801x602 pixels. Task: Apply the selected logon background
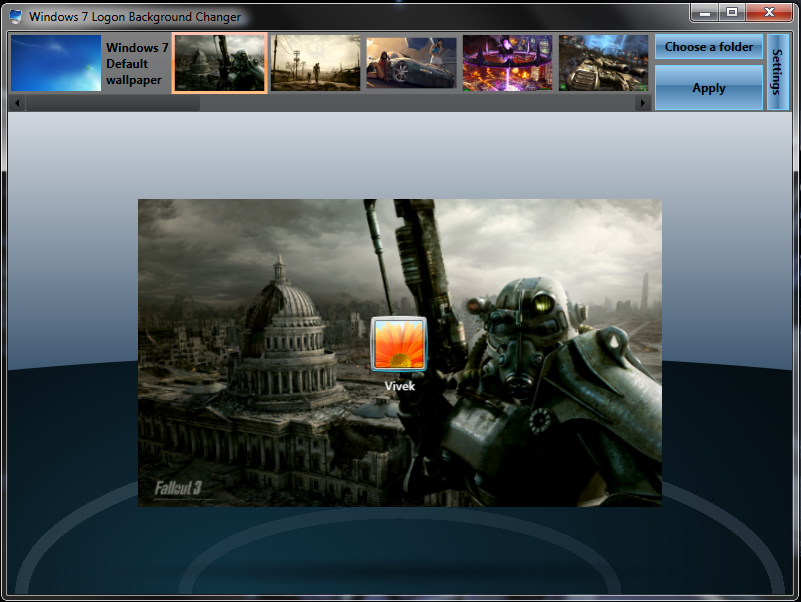point(708,88)
